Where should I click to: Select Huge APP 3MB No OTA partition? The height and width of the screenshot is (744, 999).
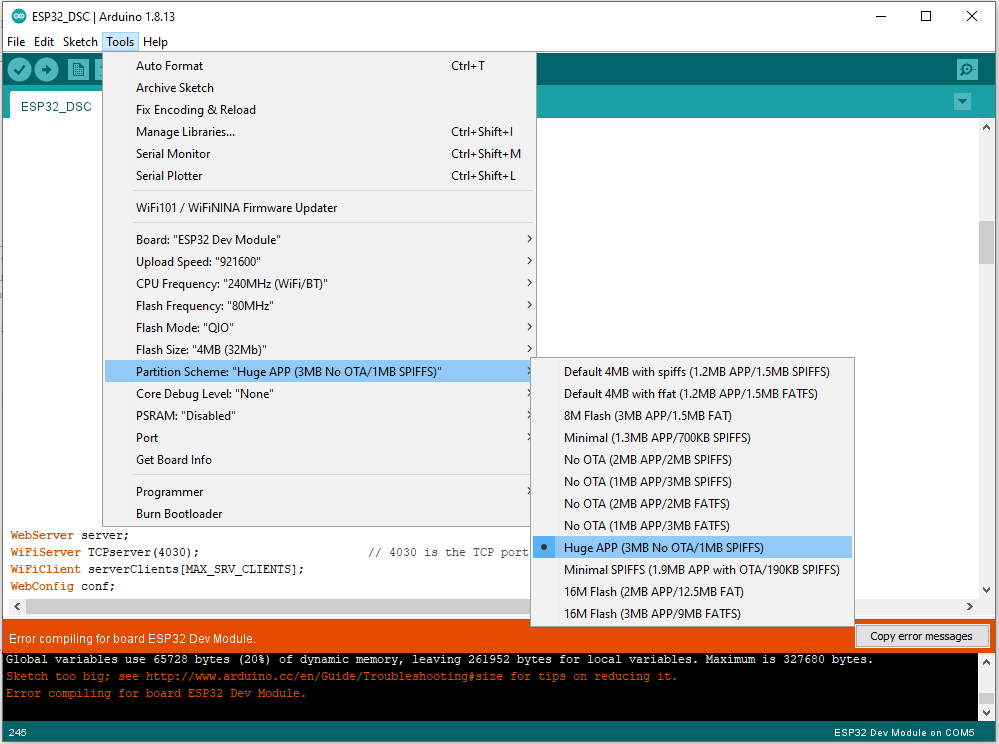point(693,548)
